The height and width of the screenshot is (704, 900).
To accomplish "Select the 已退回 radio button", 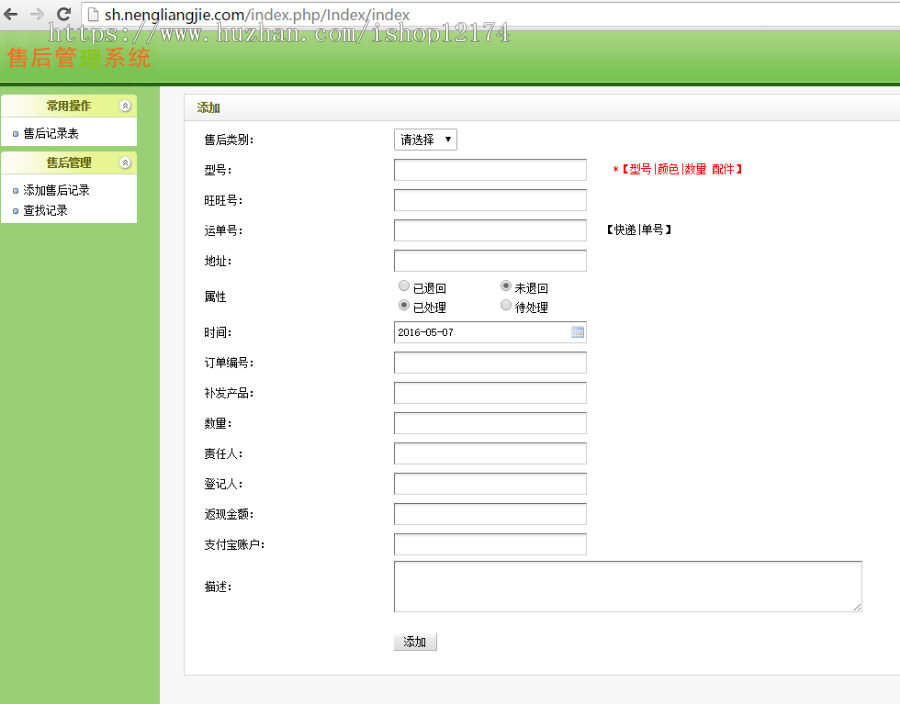I will (404, 285).
